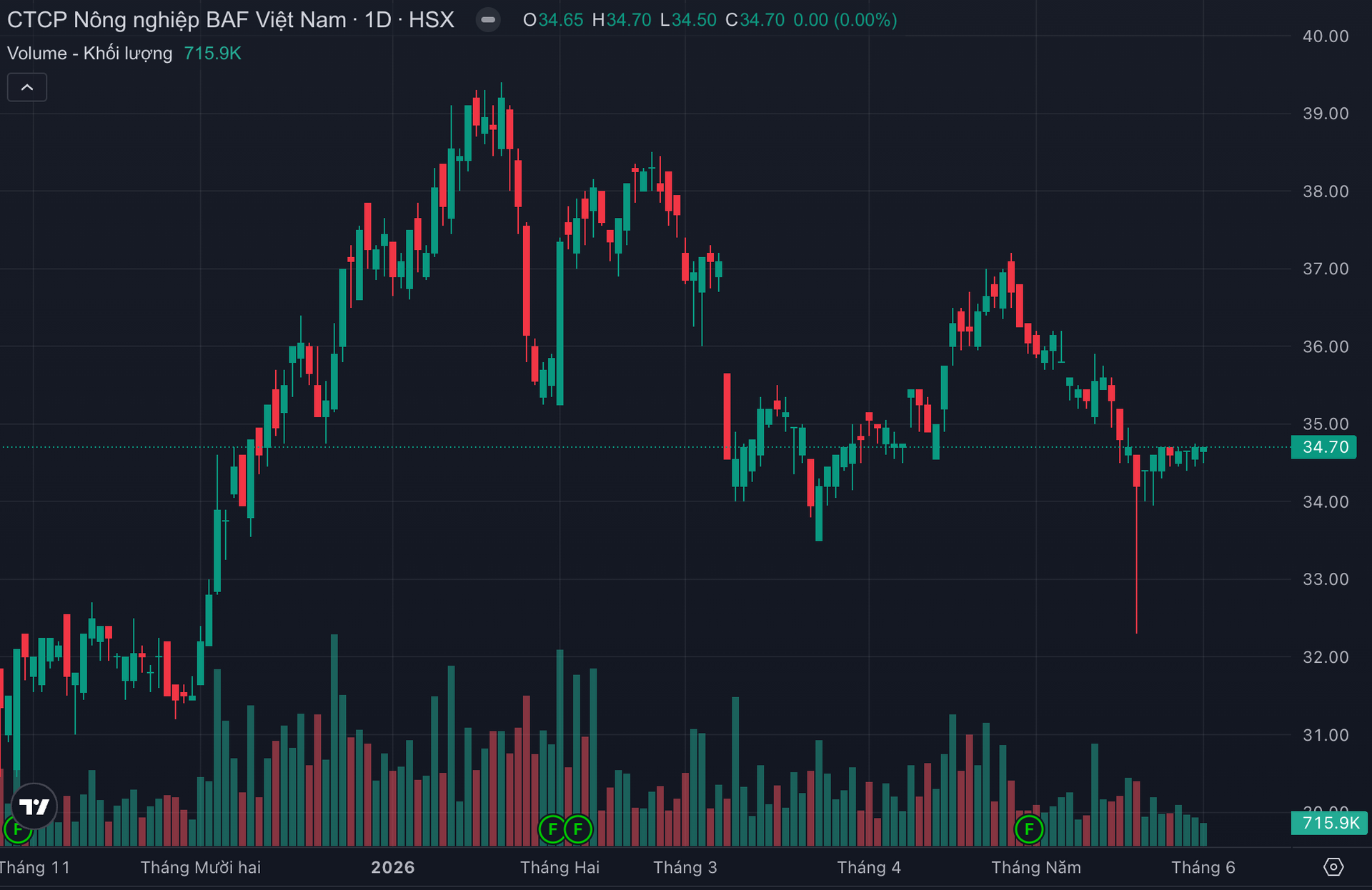Click the 34.00 price axis label

point(1326,502)
